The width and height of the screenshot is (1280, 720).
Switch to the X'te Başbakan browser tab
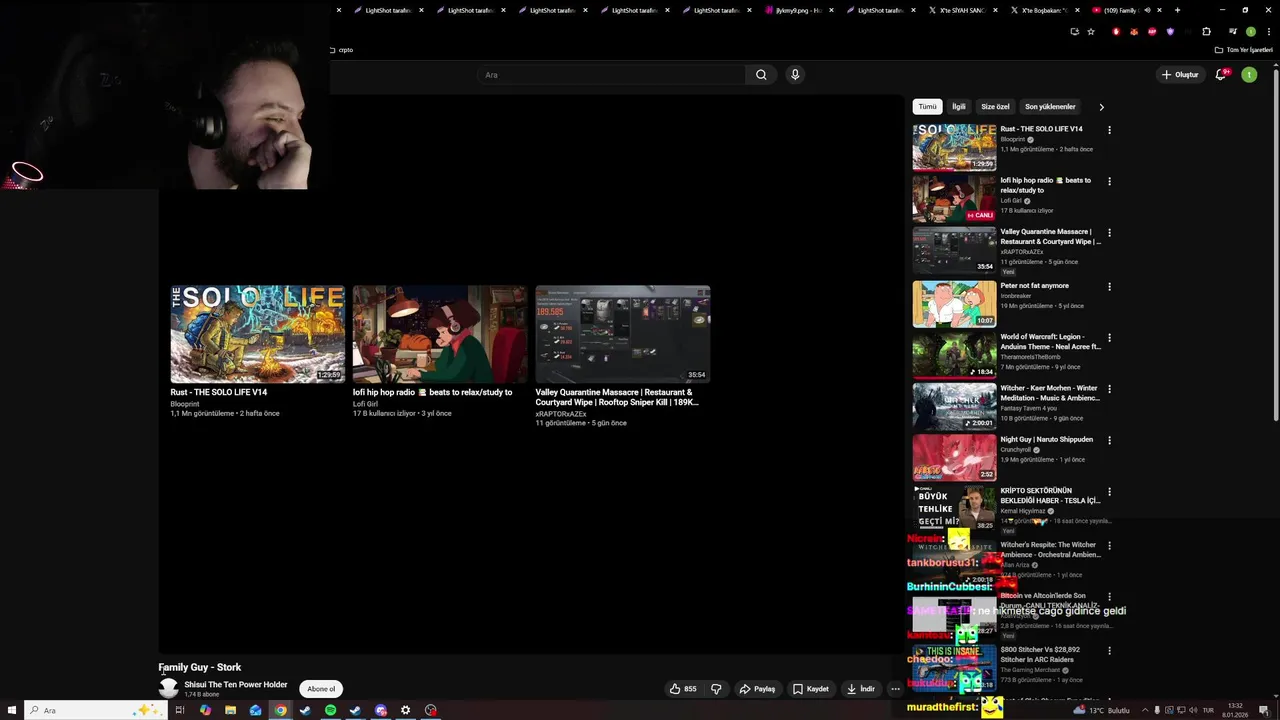(1043, 10)
